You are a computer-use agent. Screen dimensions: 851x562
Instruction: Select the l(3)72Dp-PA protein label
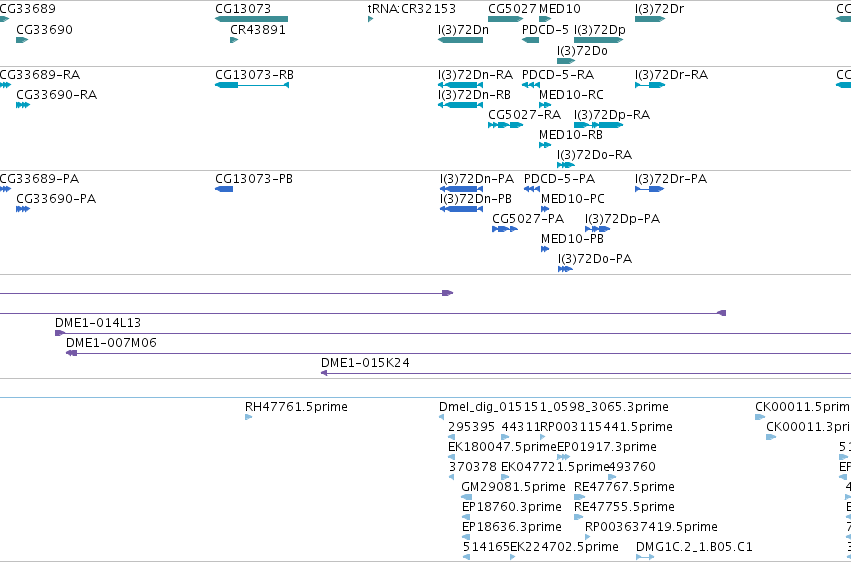(623, 219)
